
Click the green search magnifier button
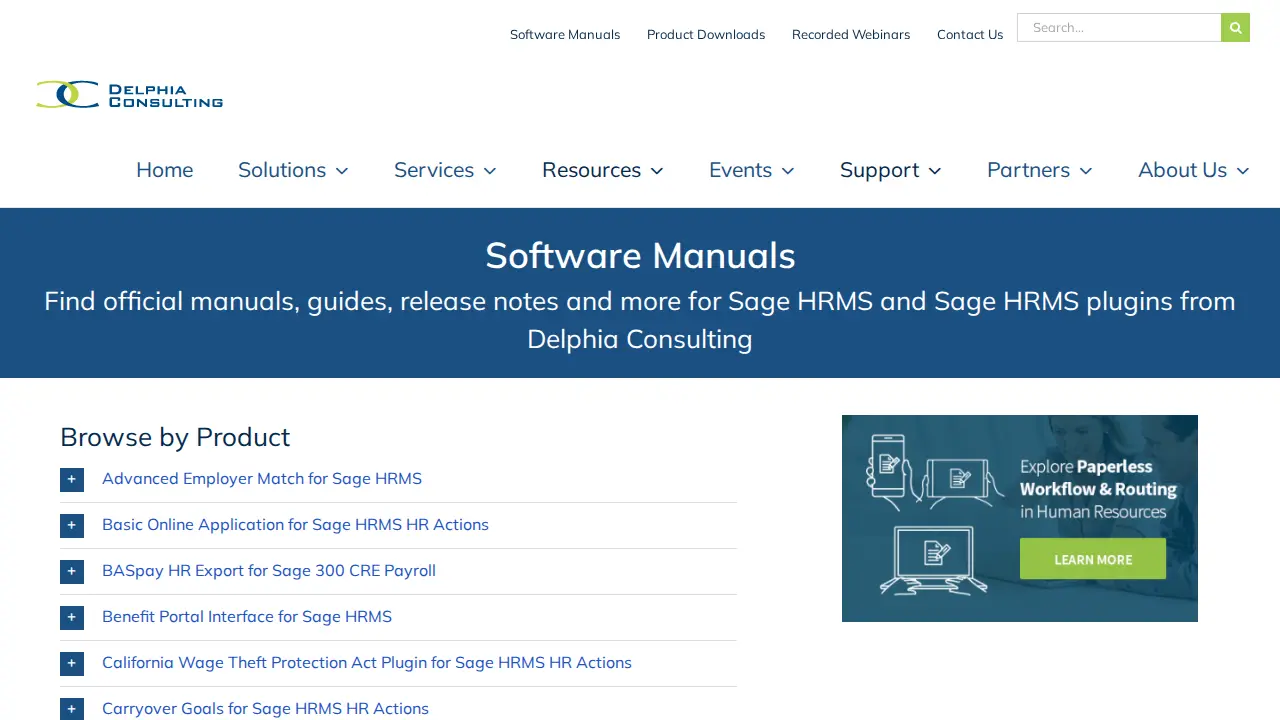tap(1235, 27)
